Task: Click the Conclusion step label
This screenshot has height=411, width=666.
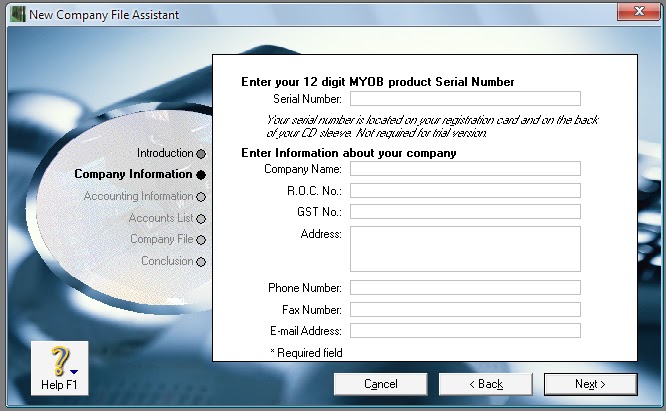Action: coord(167,261)
